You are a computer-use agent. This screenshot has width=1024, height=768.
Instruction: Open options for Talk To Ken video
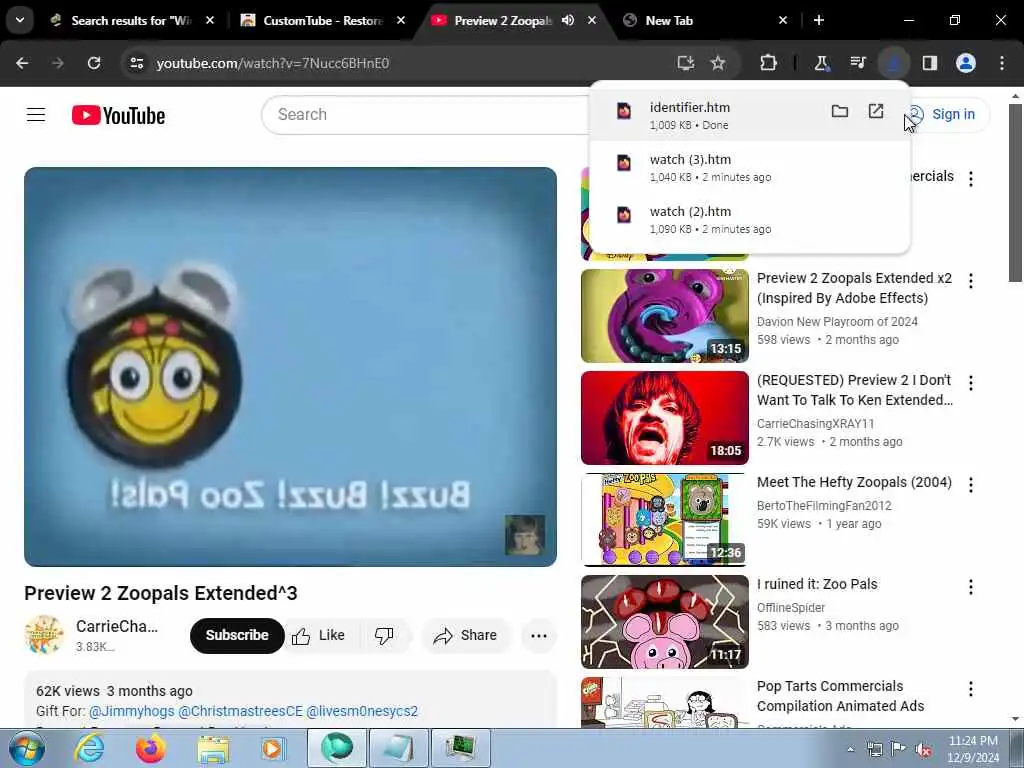point(971,383)
